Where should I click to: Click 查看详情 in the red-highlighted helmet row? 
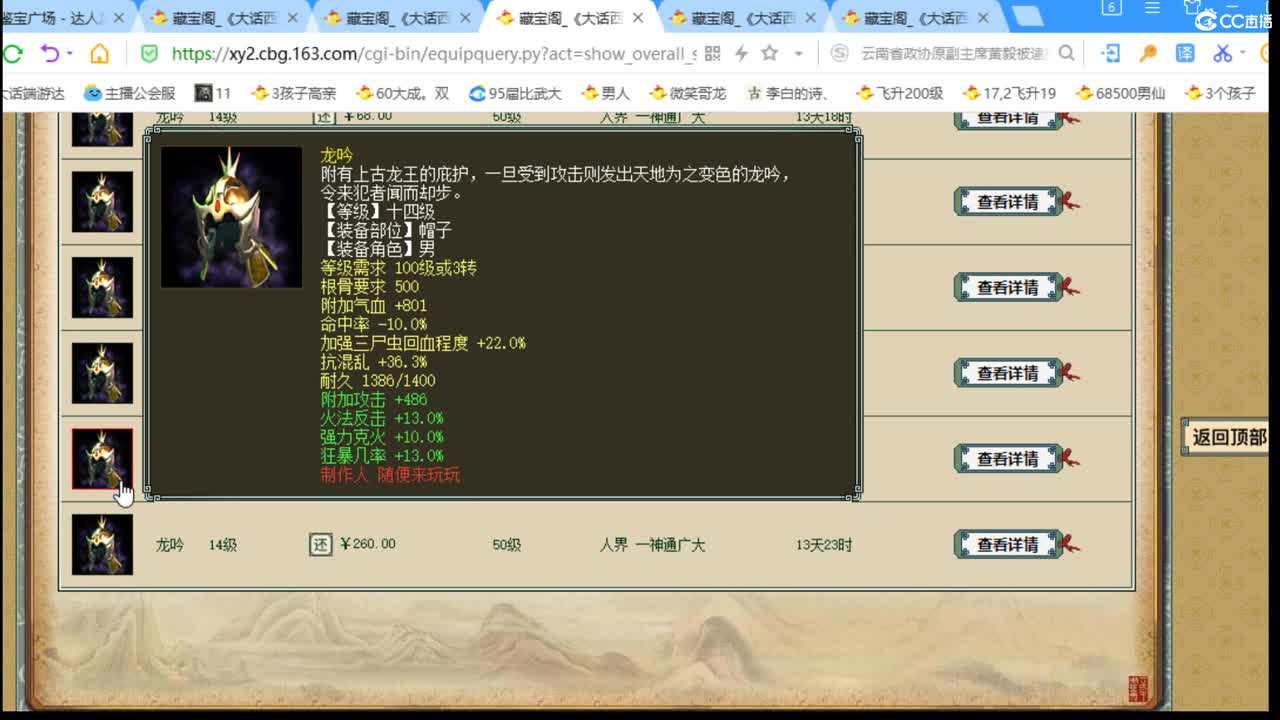pos(1008,459)
